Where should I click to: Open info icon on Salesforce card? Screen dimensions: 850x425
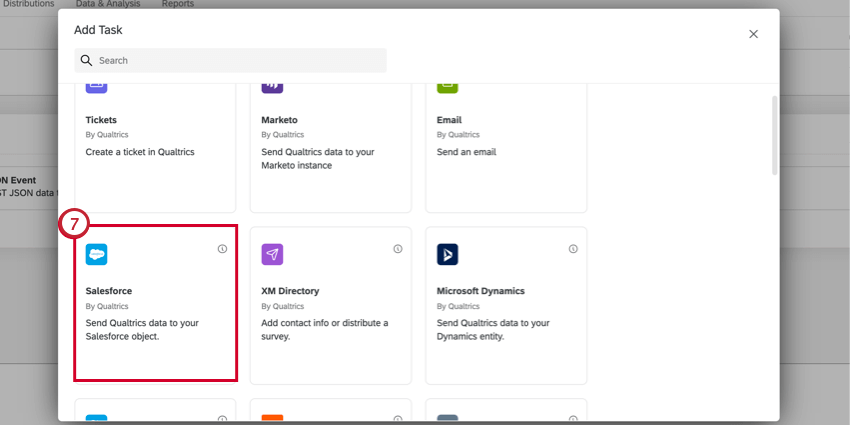click(x=222, y=249)
